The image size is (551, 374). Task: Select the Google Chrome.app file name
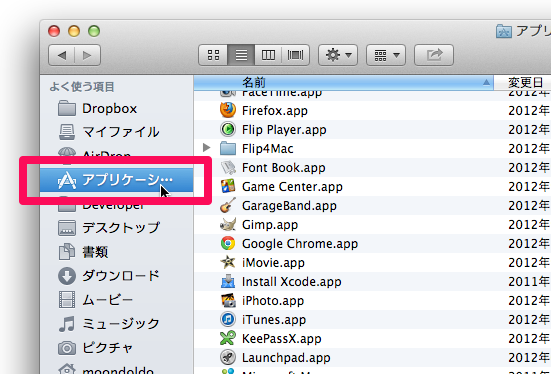point(300,244)
